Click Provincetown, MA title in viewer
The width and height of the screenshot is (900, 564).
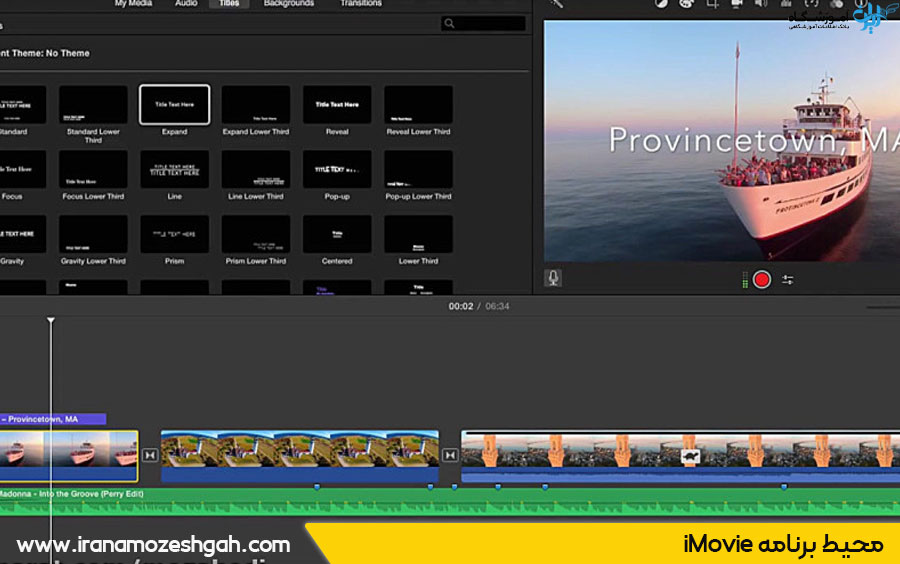(754, 140)
